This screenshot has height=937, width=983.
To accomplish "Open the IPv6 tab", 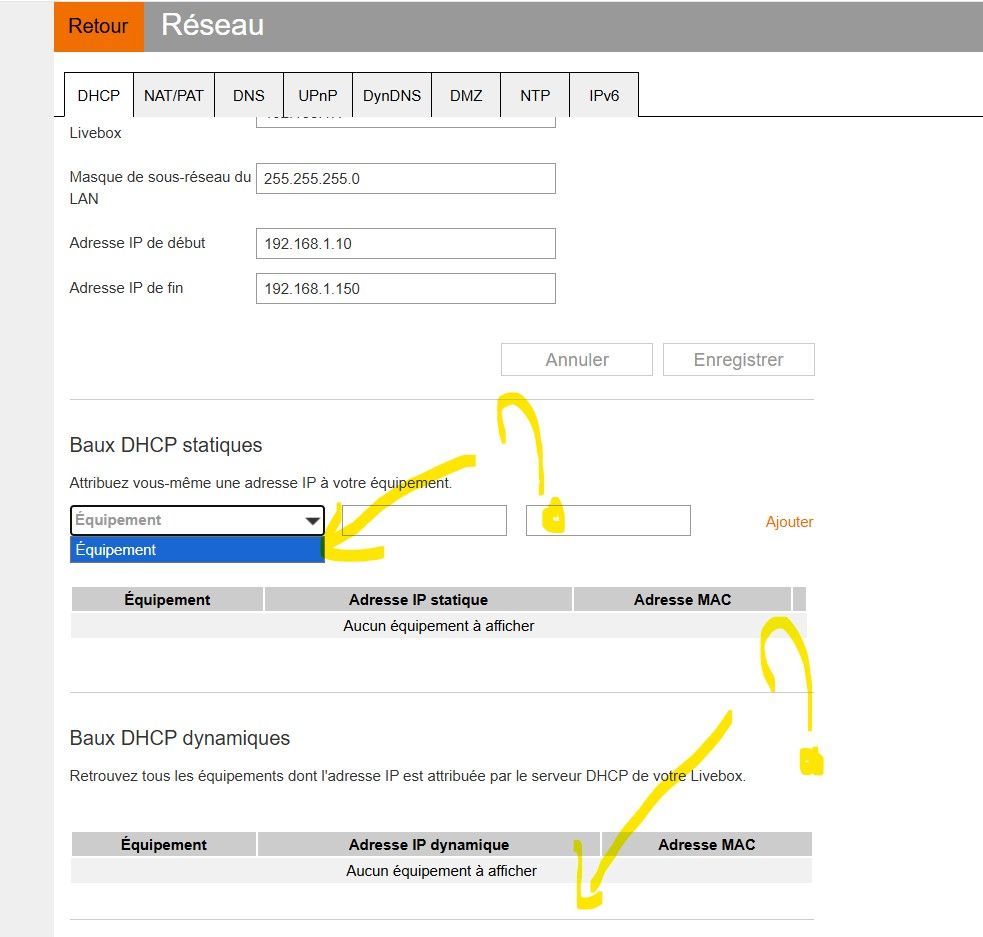I will (x=604, y=95).
